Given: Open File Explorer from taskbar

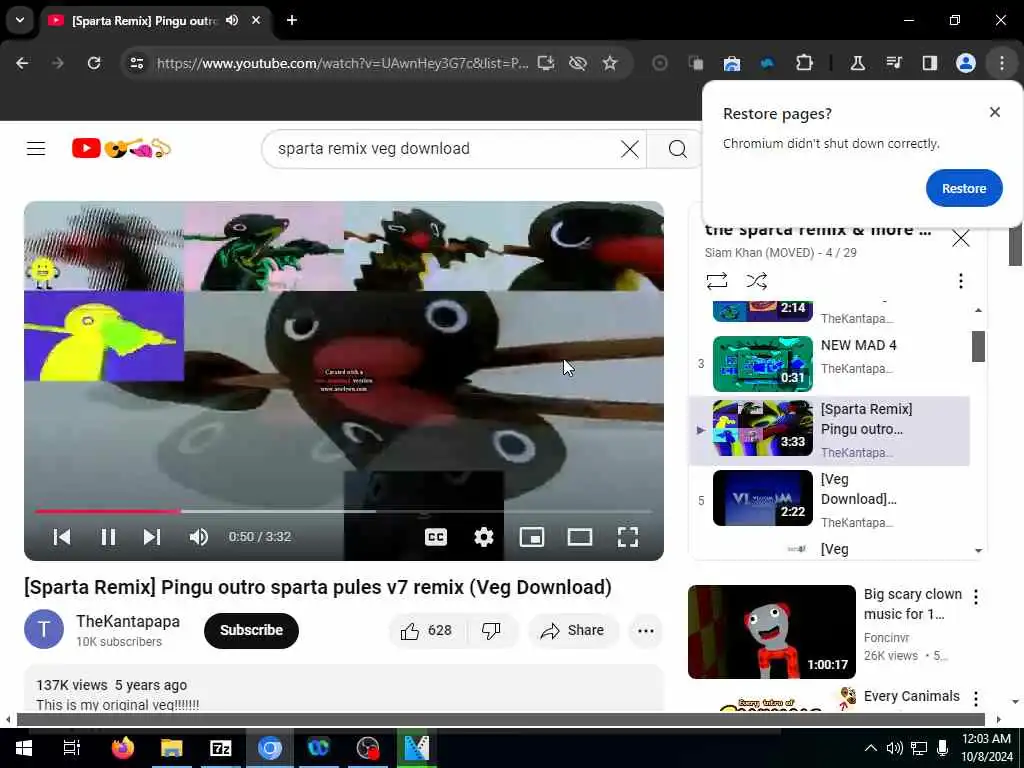Looking at the screenshot, I should (172, 748).
